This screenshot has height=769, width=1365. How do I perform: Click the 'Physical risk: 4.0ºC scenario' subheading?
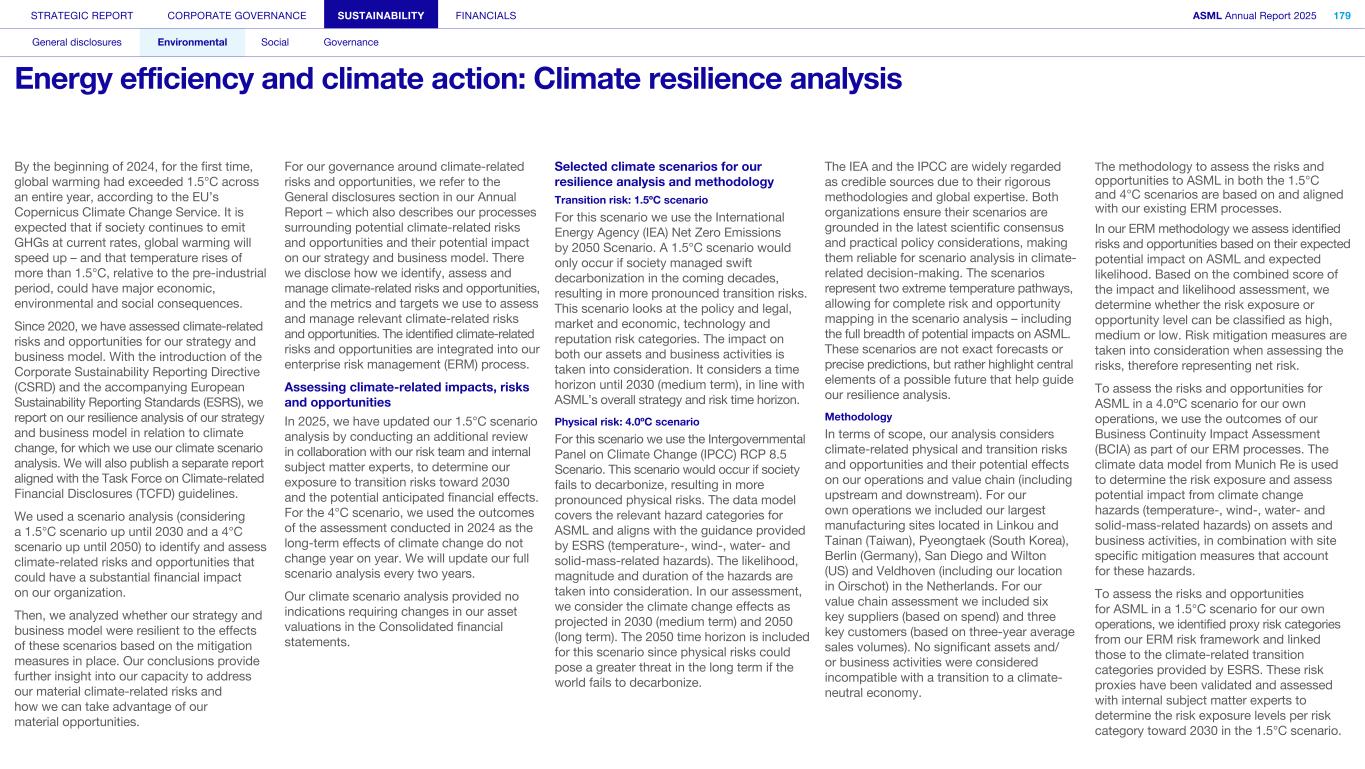click(x=628, y=422)
